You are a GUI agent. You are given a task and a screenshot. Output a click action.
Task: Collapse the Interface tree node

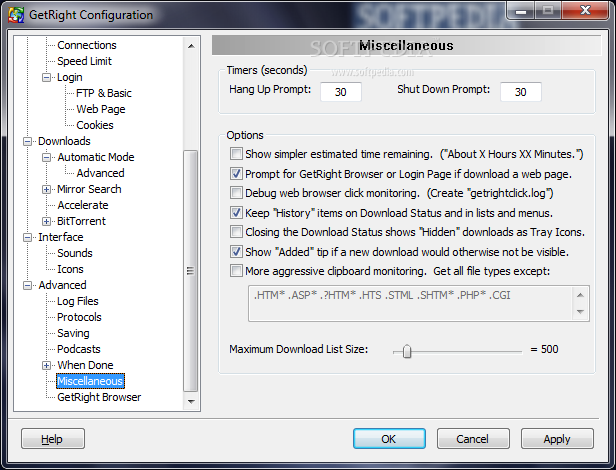[x=27, y=237]
